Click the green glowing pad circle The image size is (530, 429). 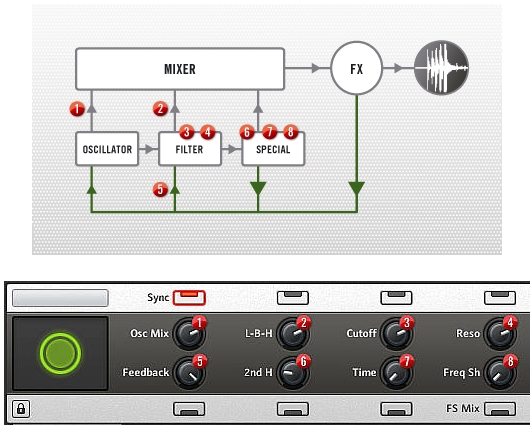click(61, 354)
